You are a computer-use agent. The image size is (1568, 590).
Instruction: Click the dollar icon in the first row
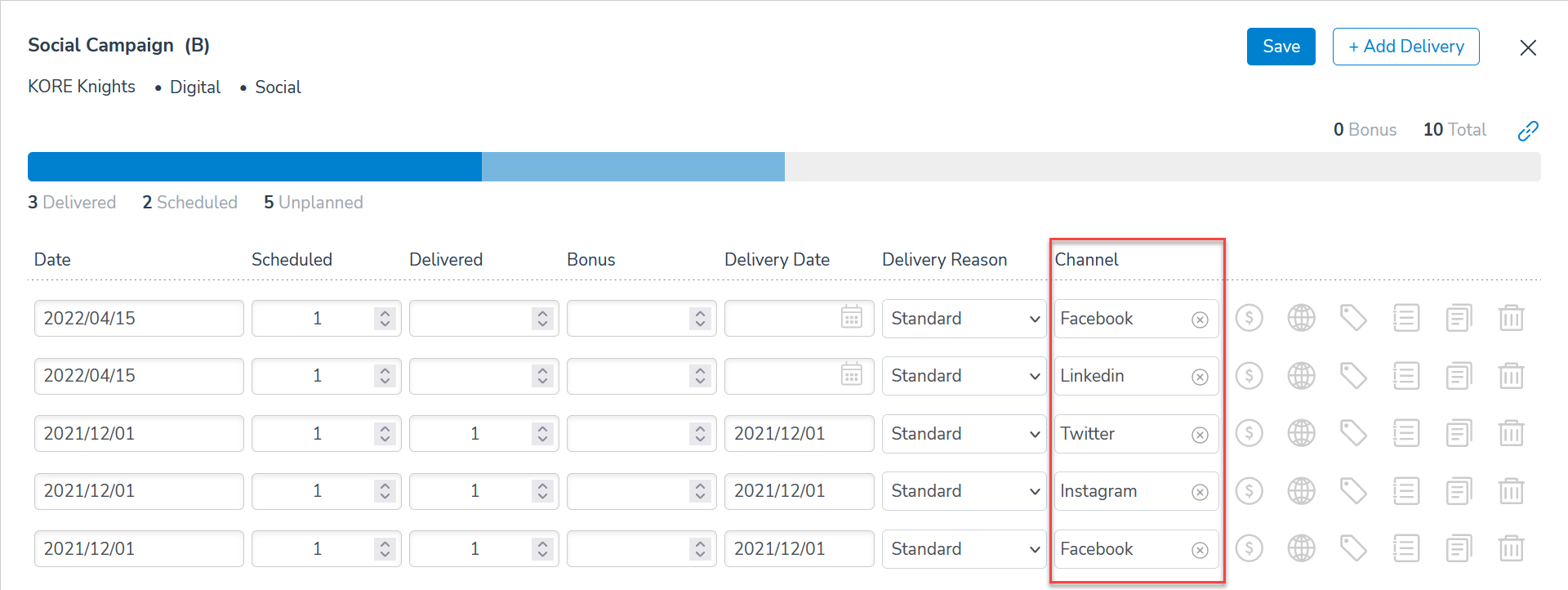[x=1249, y=318]
